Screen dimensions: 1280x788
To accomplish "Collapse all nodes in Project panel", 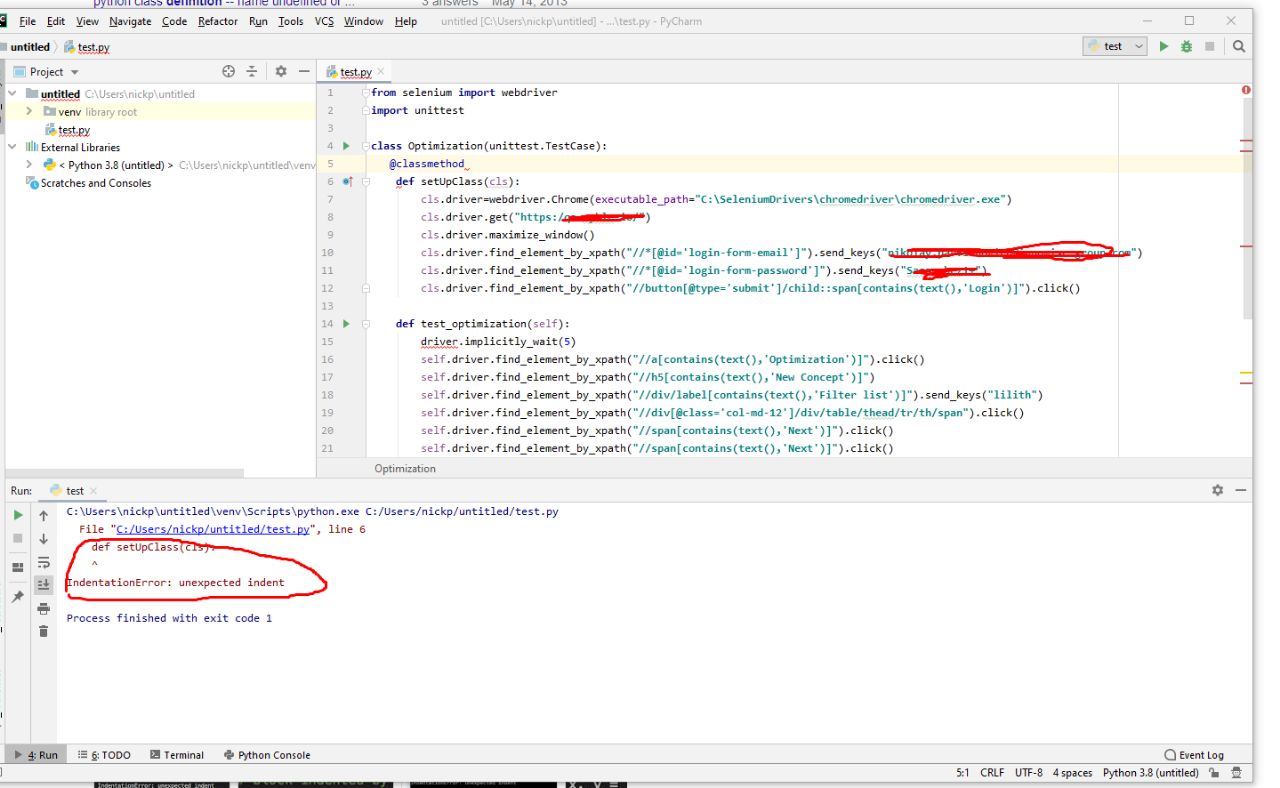I will point(252,71).
